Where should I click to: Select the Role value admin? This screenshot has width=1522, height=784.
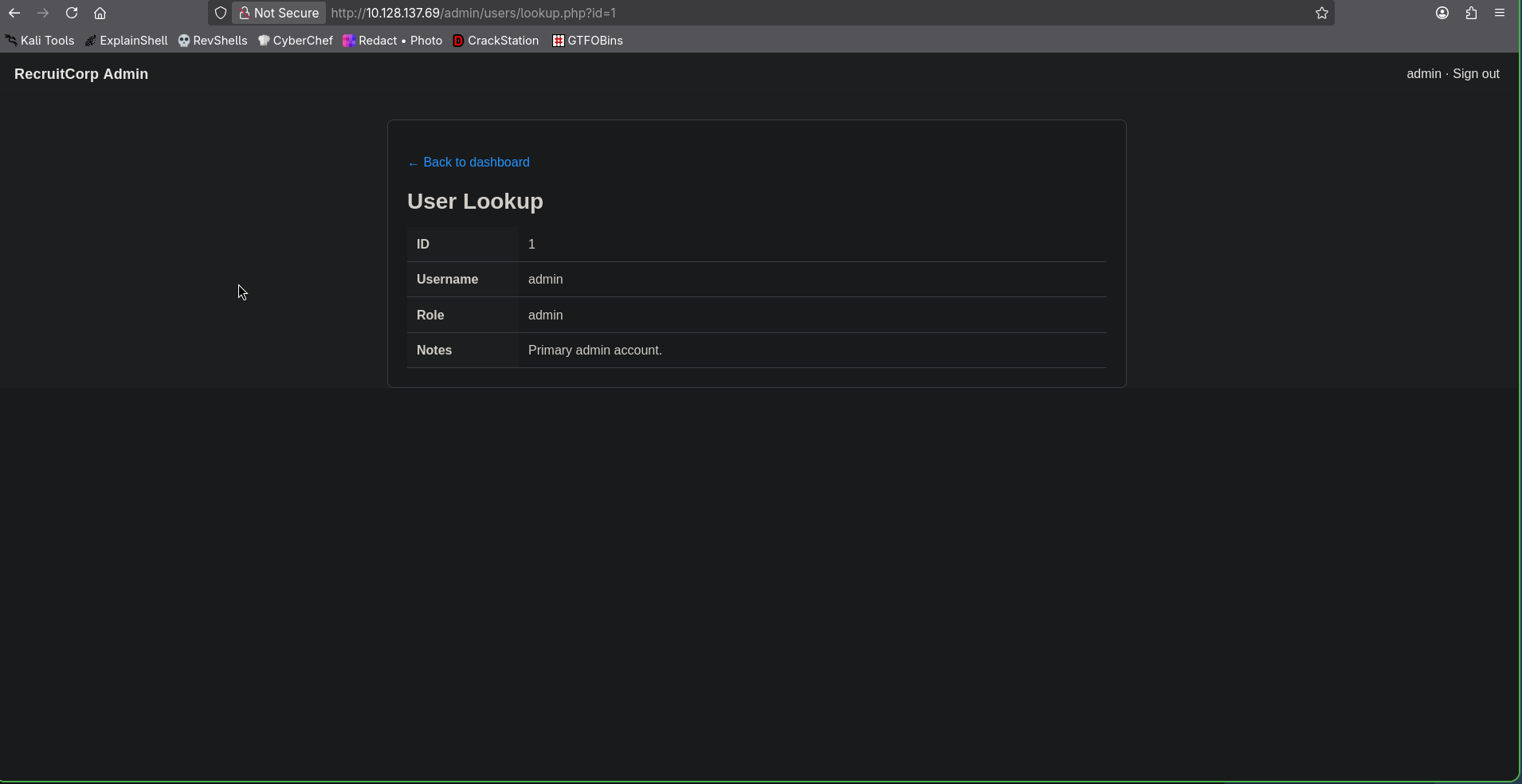click(546, 316)
